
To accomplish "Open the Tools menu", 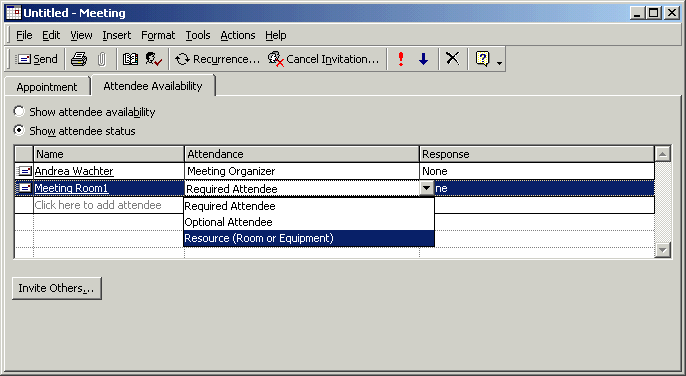I will point(198,35).
